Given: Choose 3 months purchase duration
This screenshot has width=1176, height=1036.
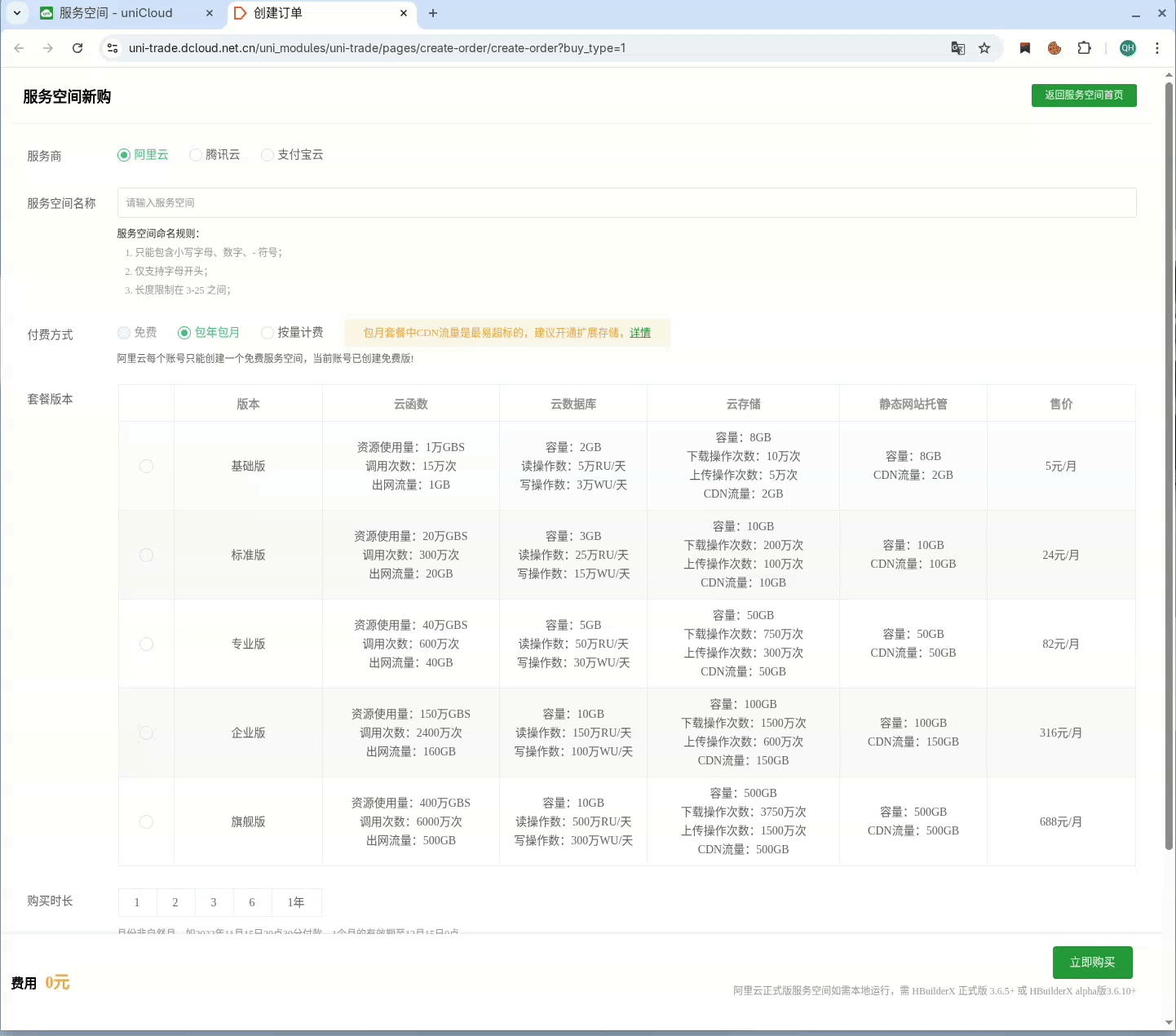Looking at the screenshot, I should (x=214, y=902).
